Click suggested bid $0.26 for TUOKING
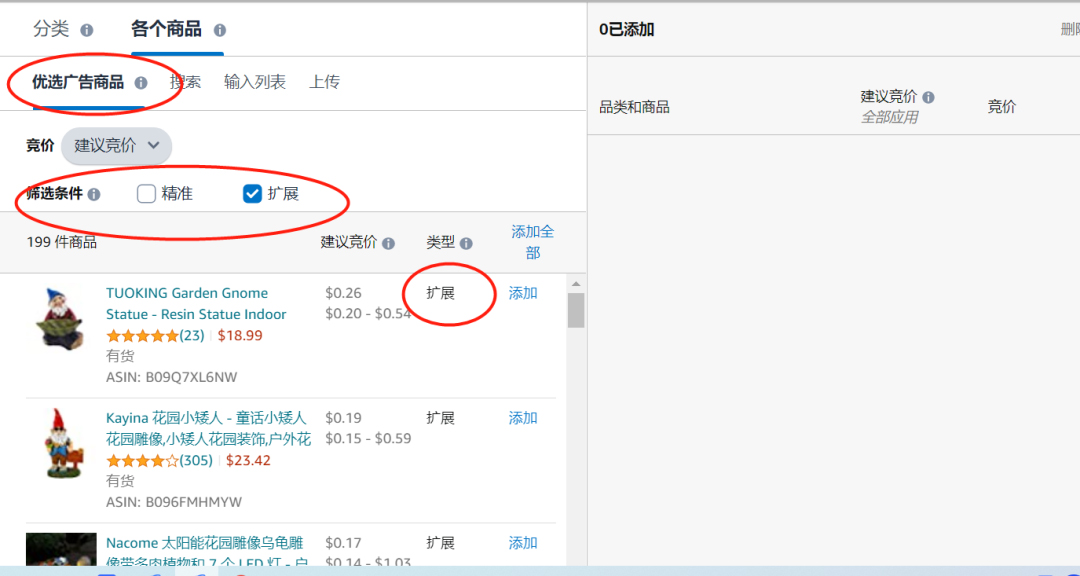This screenshot has height=576, width=1080. point(343,293)
